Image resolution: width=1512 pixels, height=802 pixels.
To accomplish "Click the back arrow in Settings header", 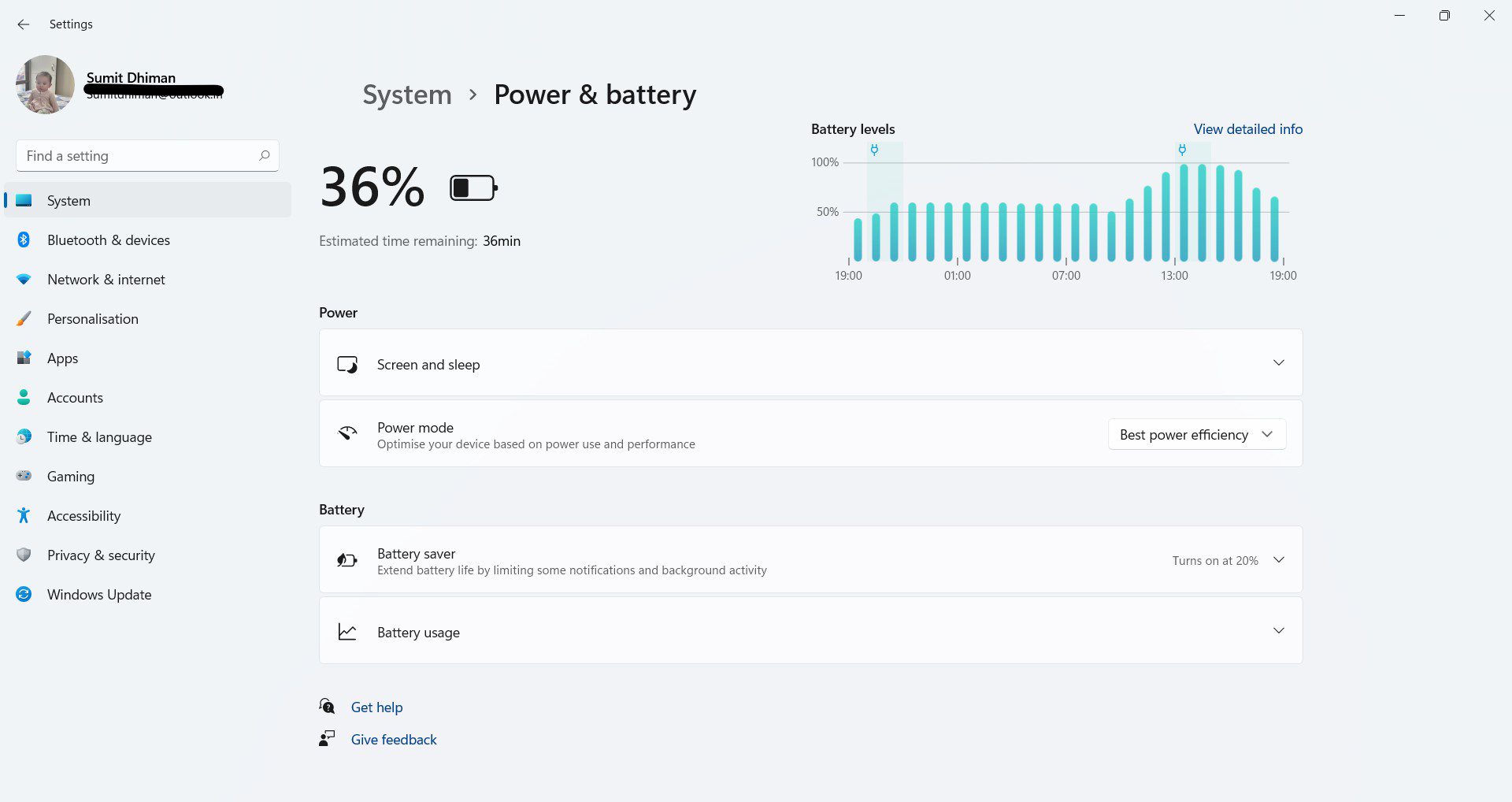I will pos(24,24).
